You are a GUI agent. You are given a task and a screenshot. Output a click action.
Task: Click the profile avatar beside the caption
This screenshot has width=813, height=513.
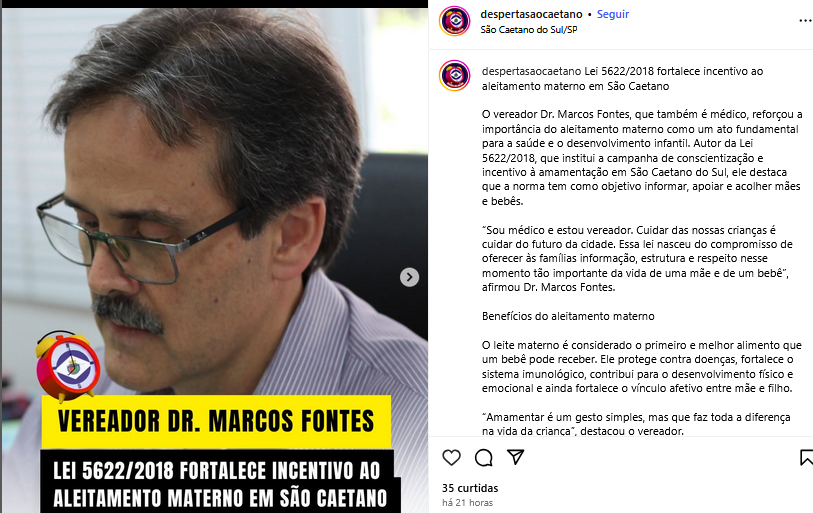pos(455,76)
